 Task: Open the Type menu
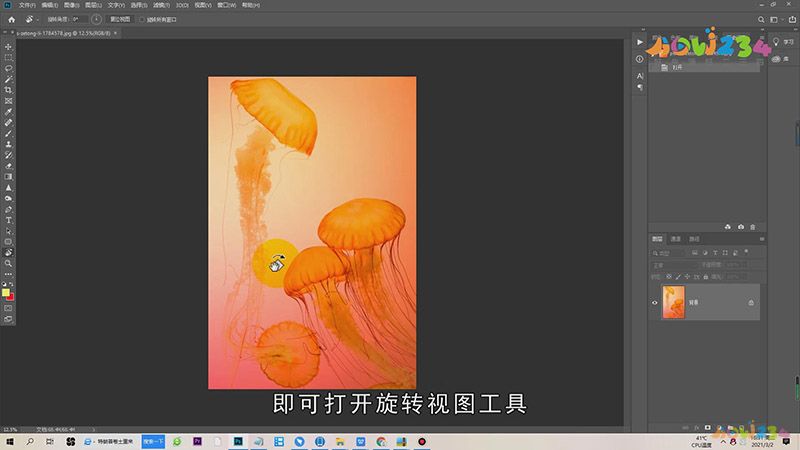pos(115,5)
